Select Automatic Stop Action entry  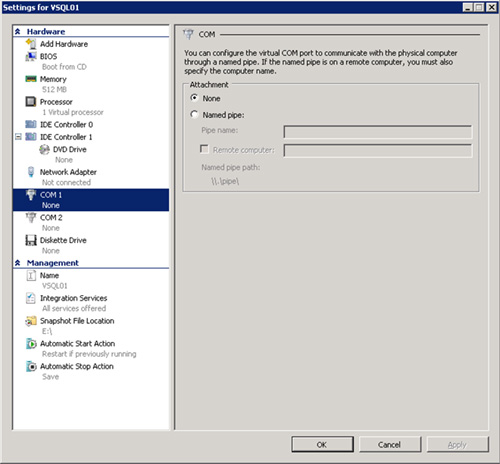(x=77, y=366)
